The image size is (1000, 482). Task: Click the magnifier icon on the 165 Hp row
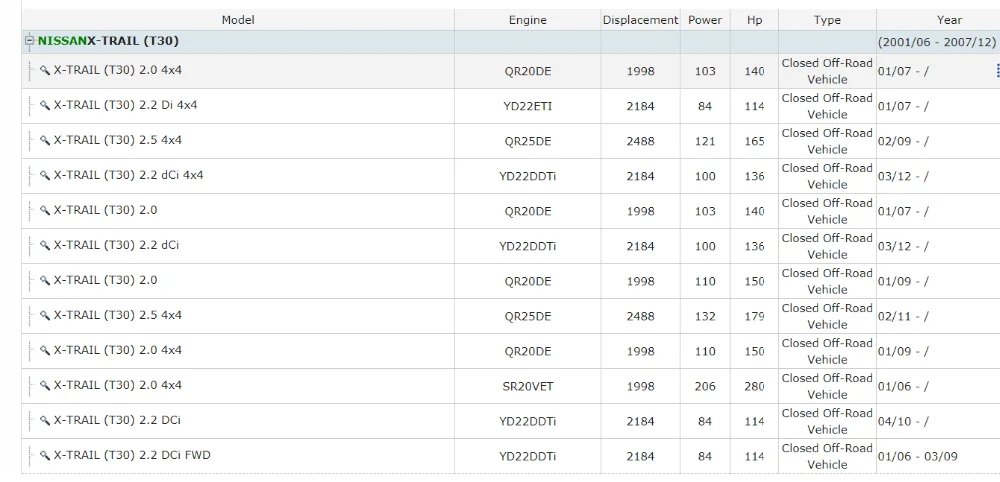pos(45,140)
